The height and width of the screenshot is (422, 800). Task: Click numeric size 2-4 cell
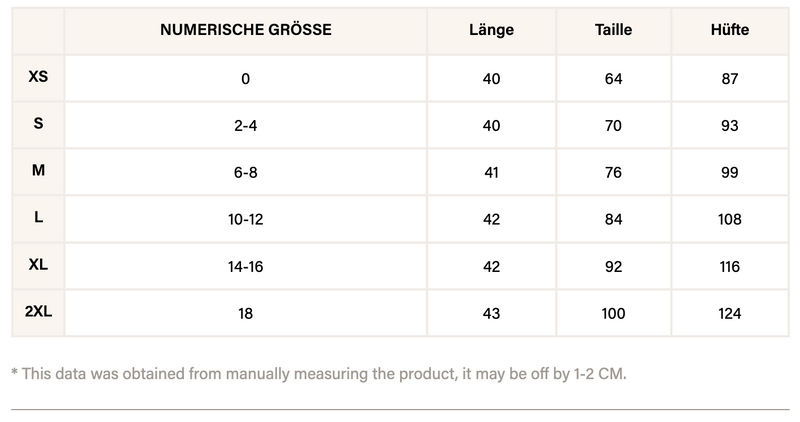click(246, 126)
